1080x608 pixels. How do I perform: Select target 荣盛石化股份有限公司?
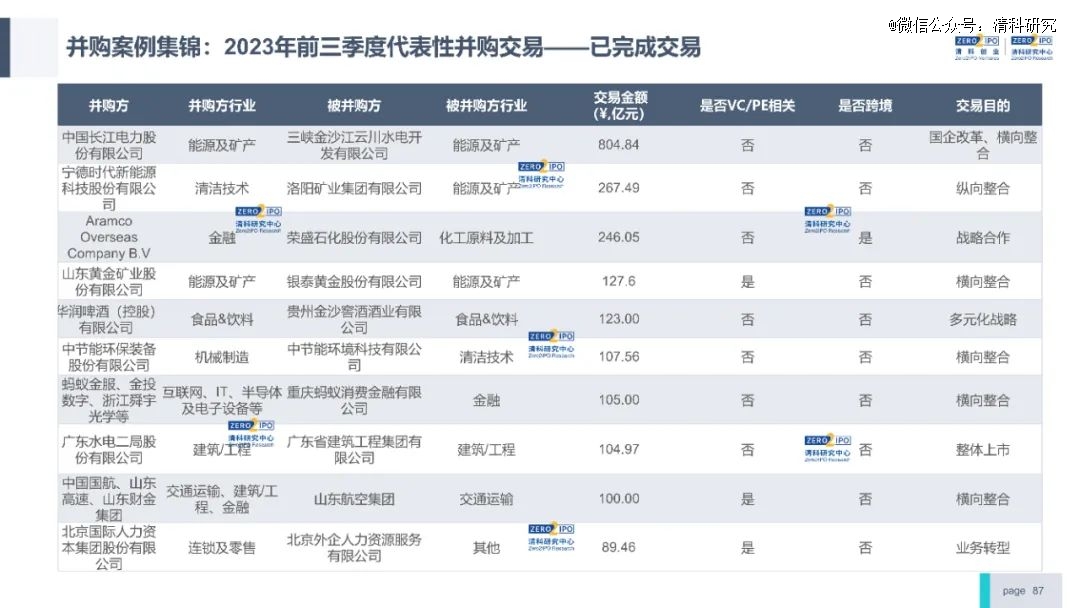tap(354, 238)
